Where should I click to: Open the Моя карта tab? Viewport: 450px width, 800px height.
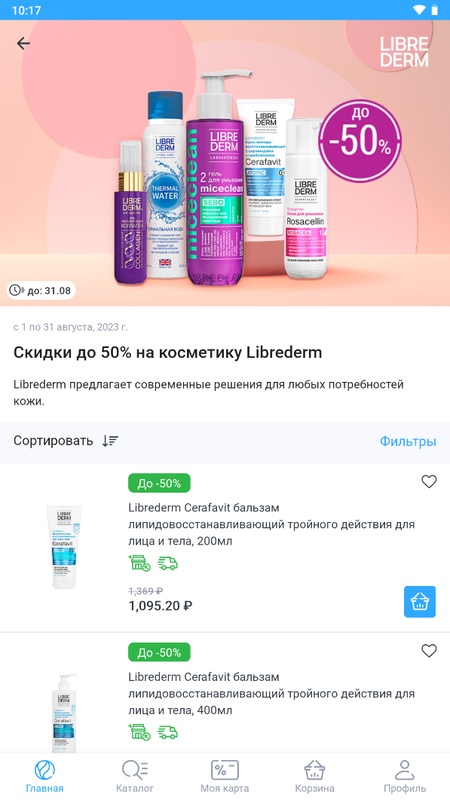point(224,777)
